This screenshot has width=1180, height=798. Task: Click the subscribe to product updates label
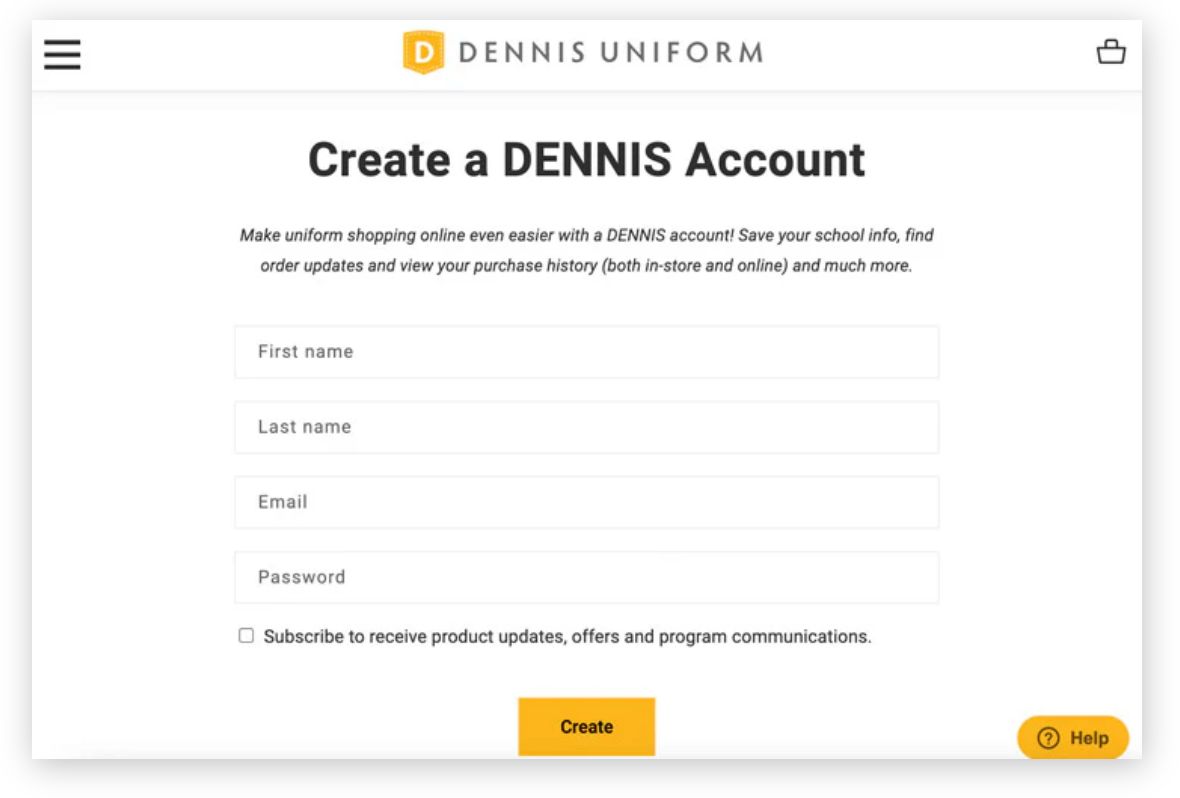tap(567, 637)
